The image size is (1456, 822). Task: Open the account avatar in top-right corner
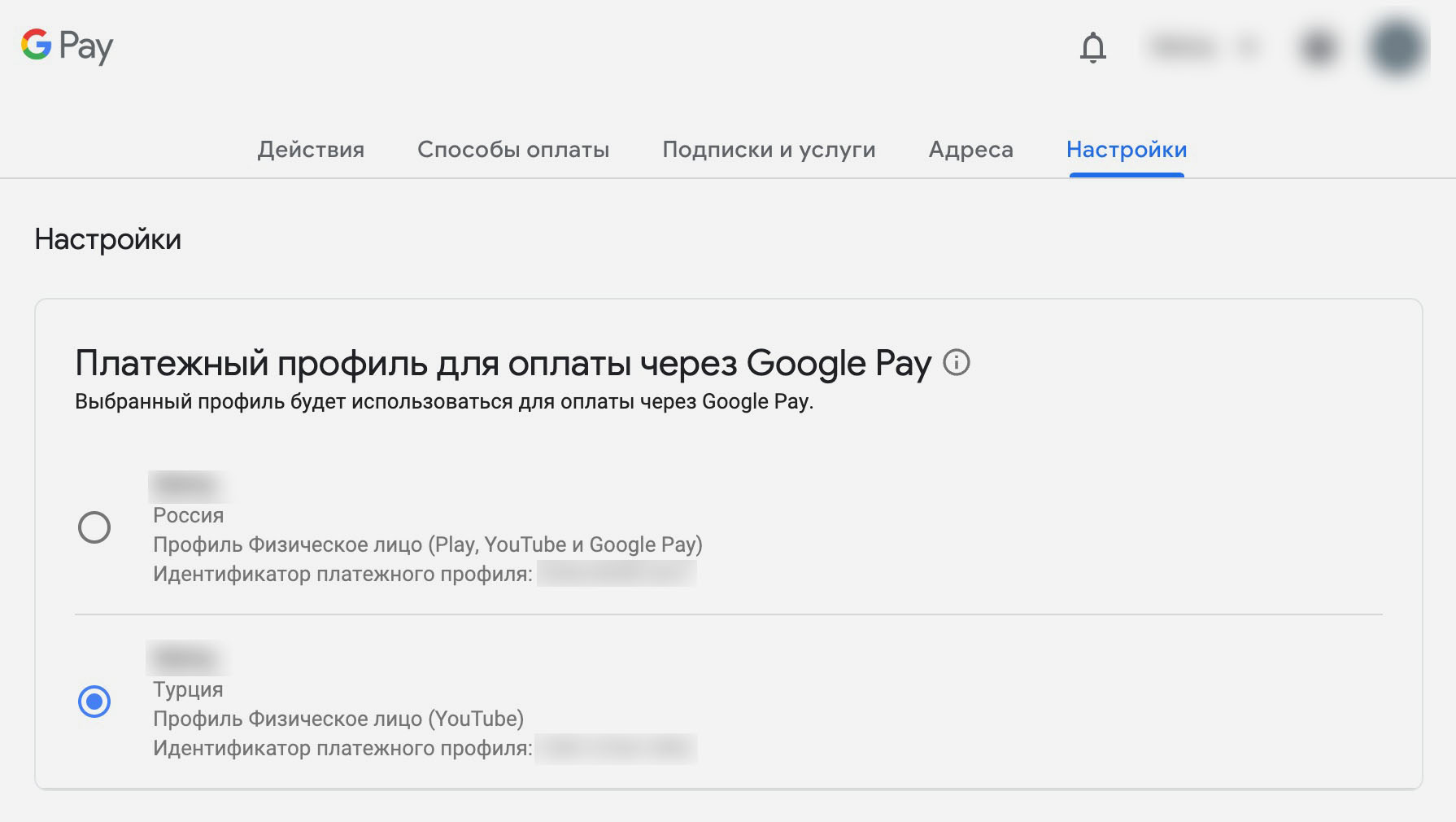click(x=1397, y=46)
